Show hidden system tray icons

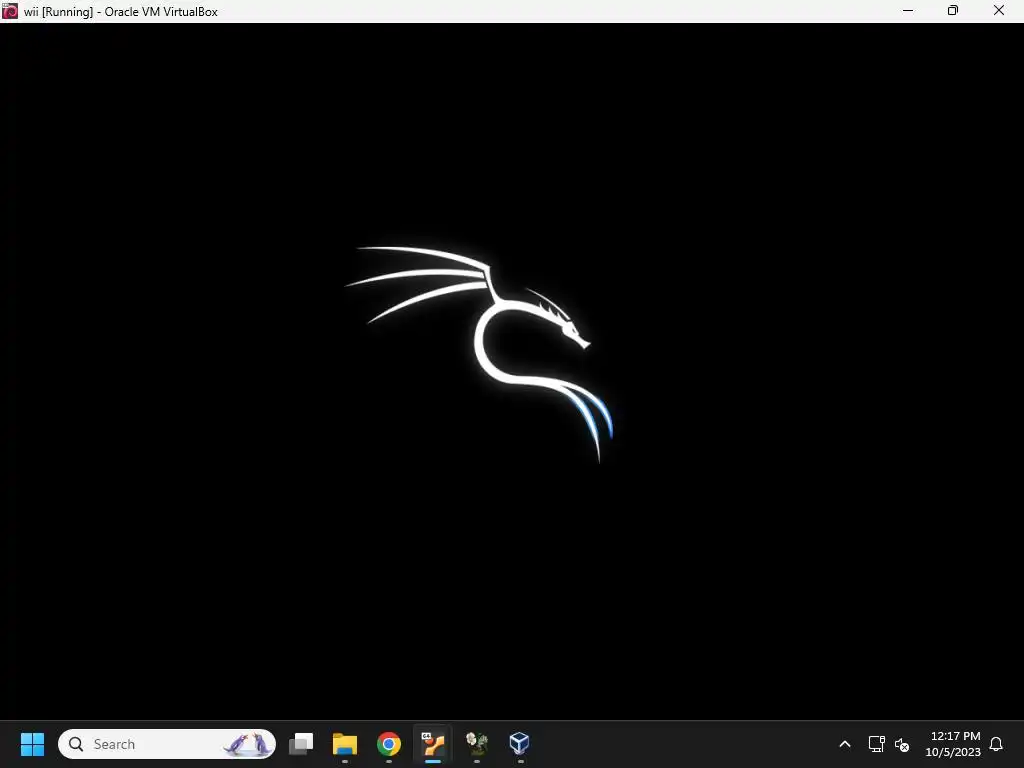(x=844, y=744)
